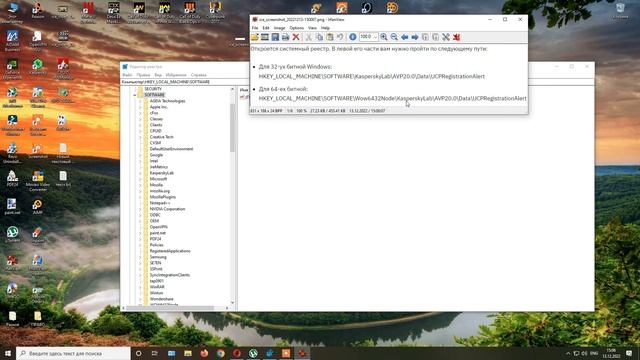Image resolution: width=640 pixels, height=360 pixels.
Task: Select the Policies registry key
Action: [x=156, y=245]
